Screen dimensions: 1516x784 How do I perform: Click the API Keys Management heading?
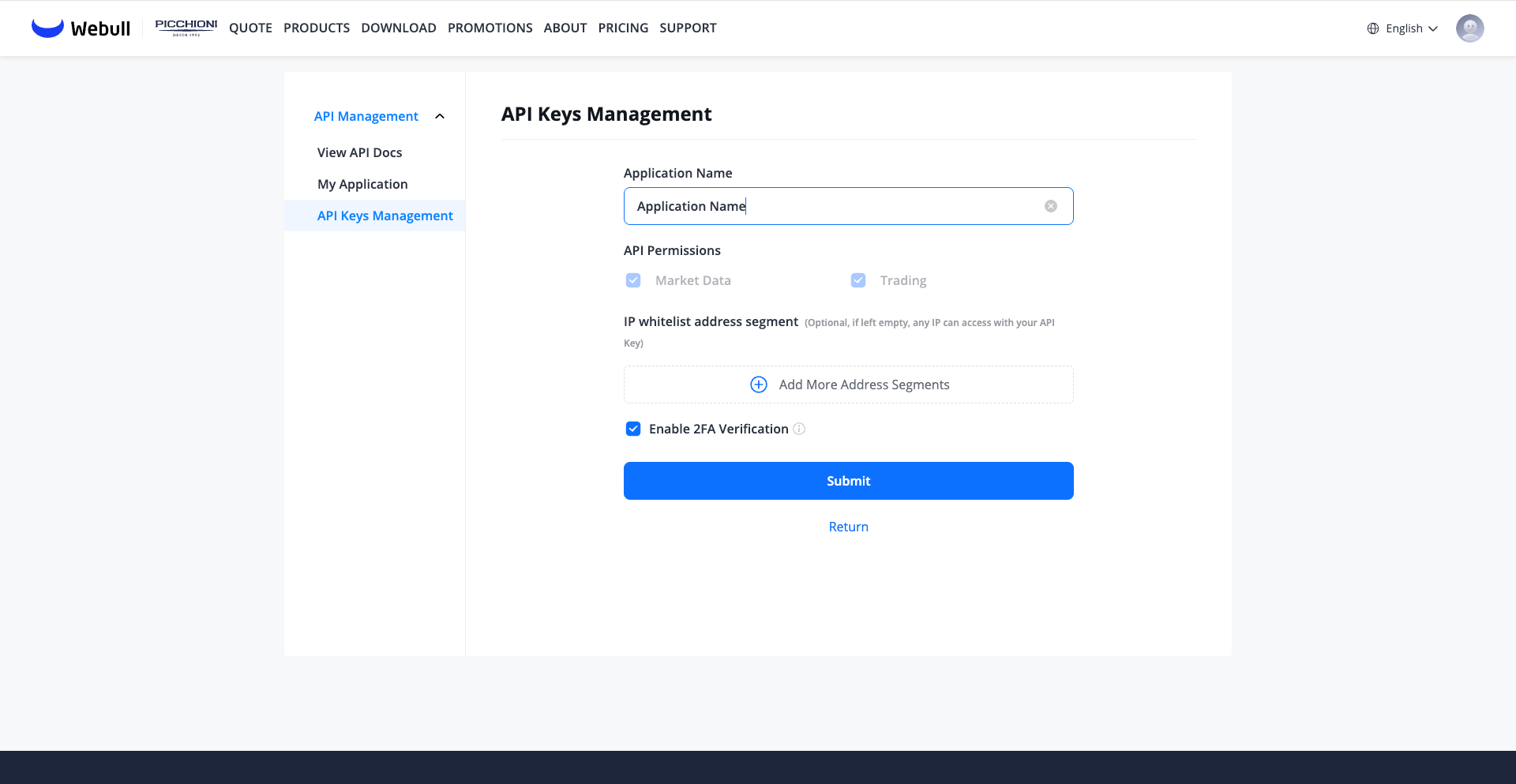606,114
